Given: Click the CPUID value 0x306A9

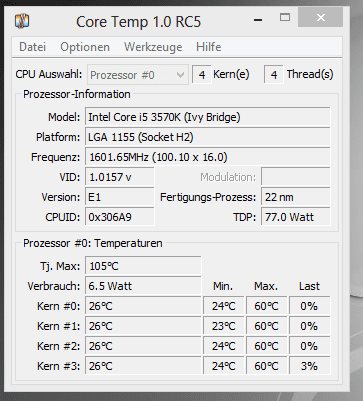Looking at the screenshot, I should 120,217.
